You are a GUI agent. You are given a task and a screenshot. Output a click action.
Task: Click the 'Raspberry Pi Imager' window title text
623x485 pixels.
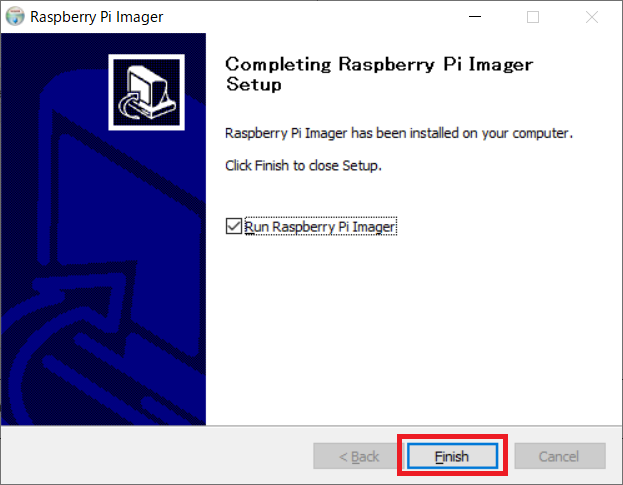pyautogui.click(x=97, y=17)
